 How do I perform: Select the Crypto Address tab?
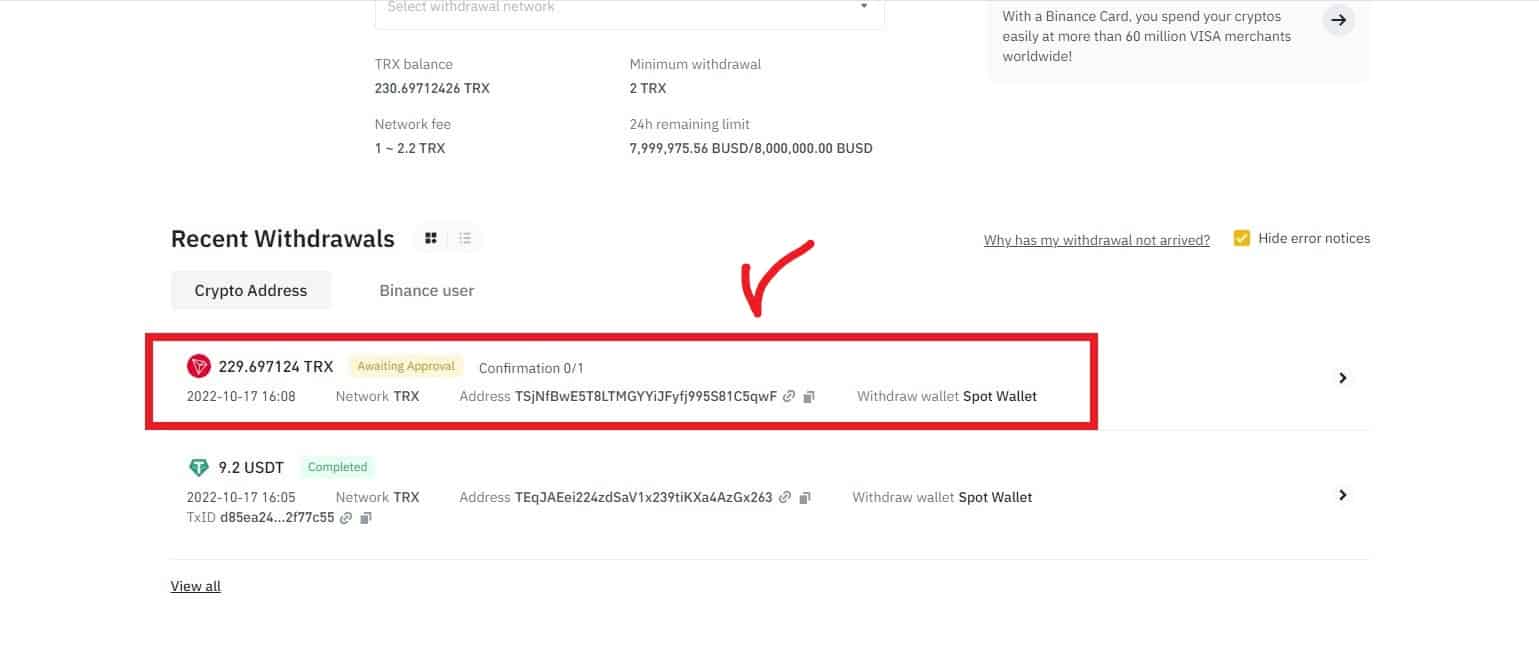pyautogui.click(x=251, y=291)
